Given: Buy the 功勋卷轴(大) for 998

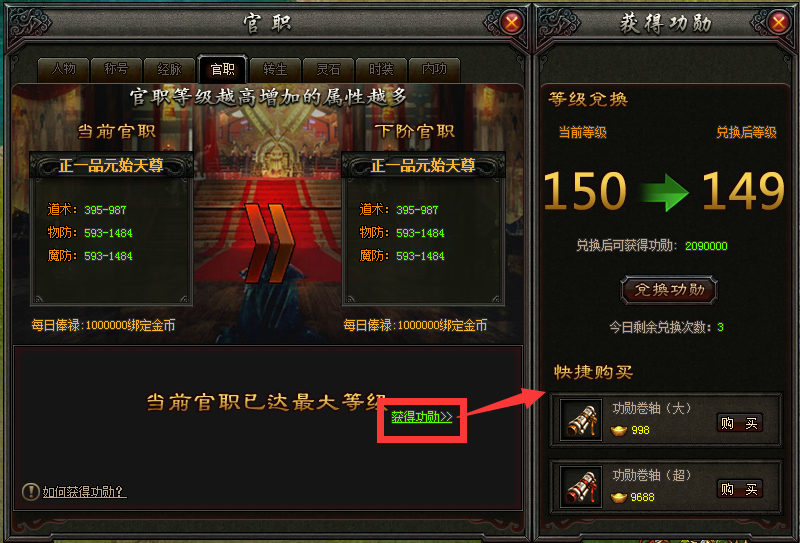Looking at the screenshot, I should click(x=739, y=423).
